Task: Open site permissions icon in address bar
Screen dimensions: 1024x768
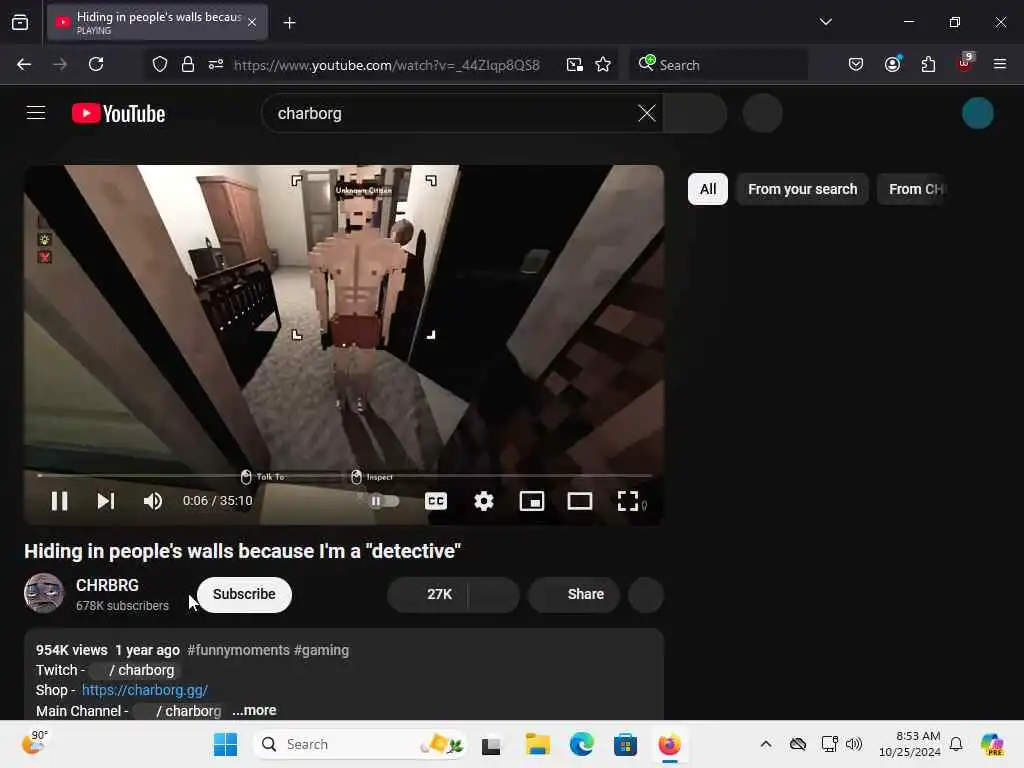Action: 216,64
